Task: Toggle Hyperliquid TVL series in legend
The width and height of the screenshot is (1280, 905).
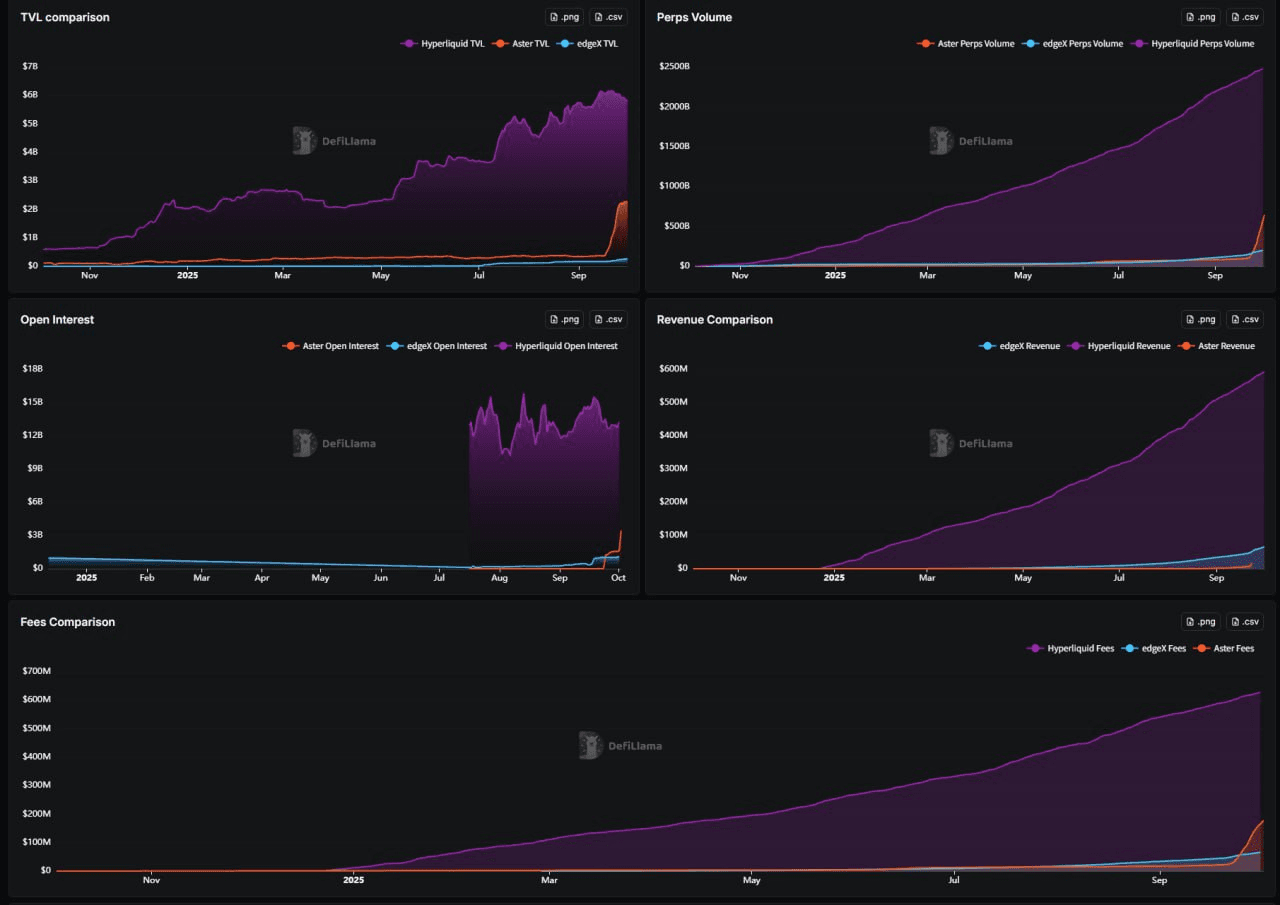Action: (442, 44)
